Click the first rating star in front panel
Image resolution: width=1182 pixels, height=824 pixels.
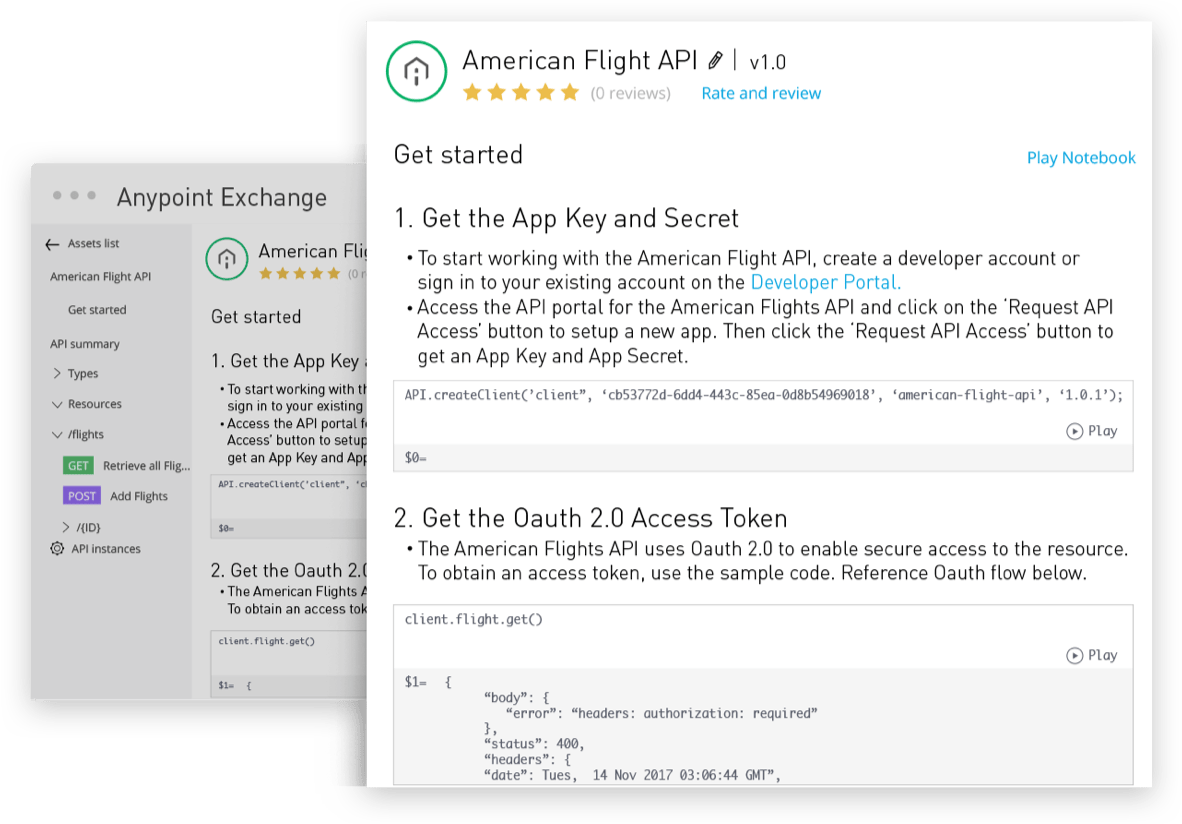[472, 93]
